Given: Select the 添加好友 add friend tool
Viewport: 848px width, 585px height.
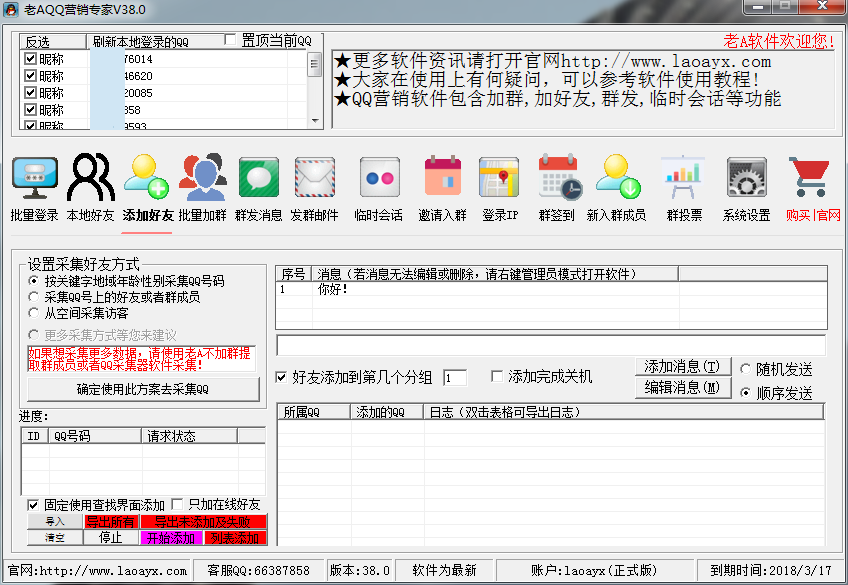Looking at the screenshot, I should tap(148, 188).
